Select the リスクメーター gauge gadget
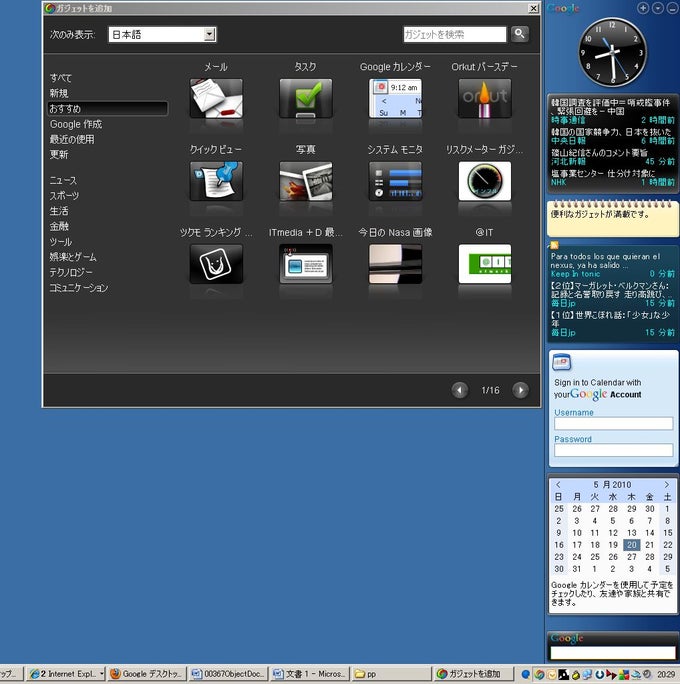 click(485, 181)
